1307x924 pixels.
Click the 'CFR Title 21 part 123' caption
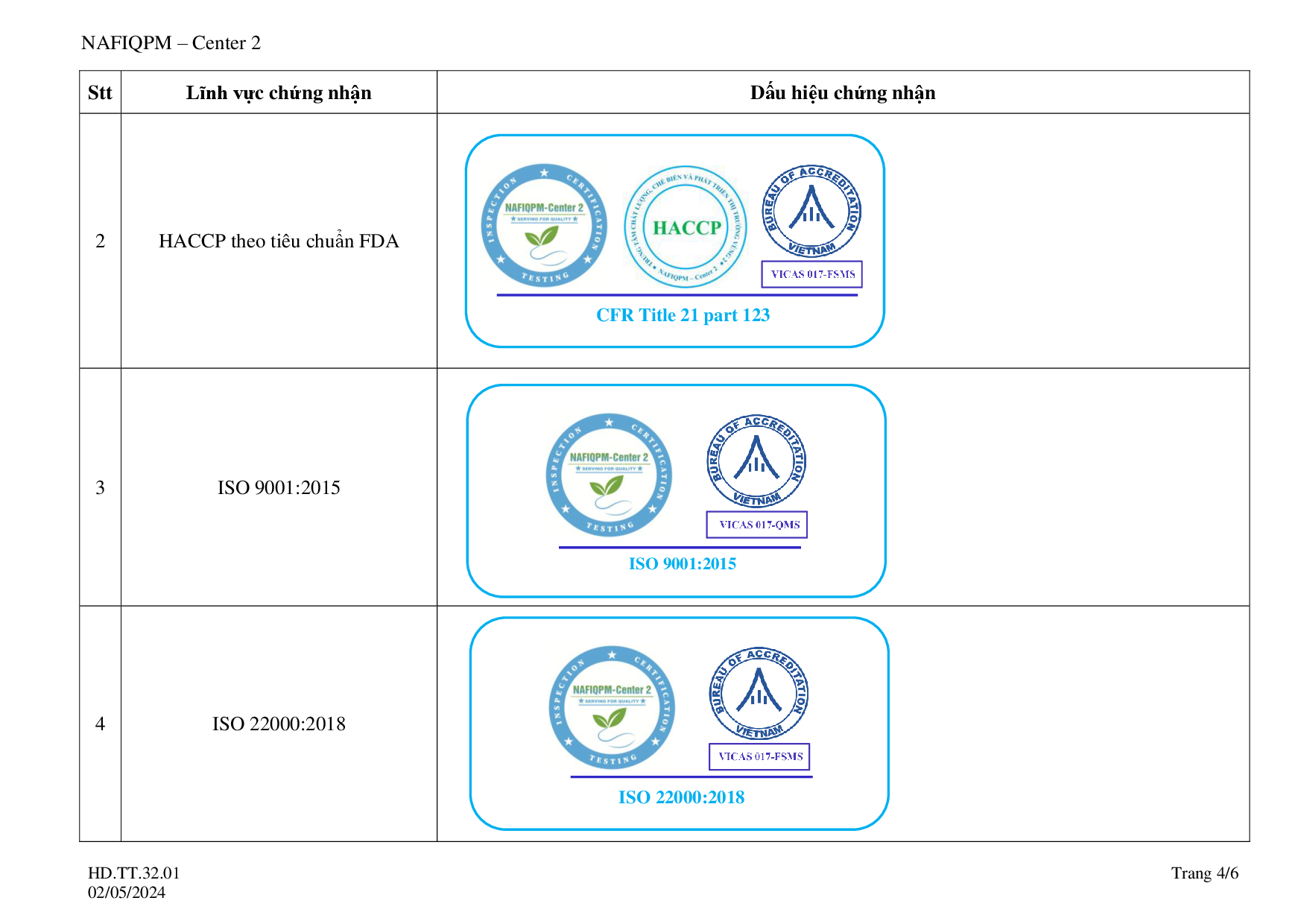(683, 315)
